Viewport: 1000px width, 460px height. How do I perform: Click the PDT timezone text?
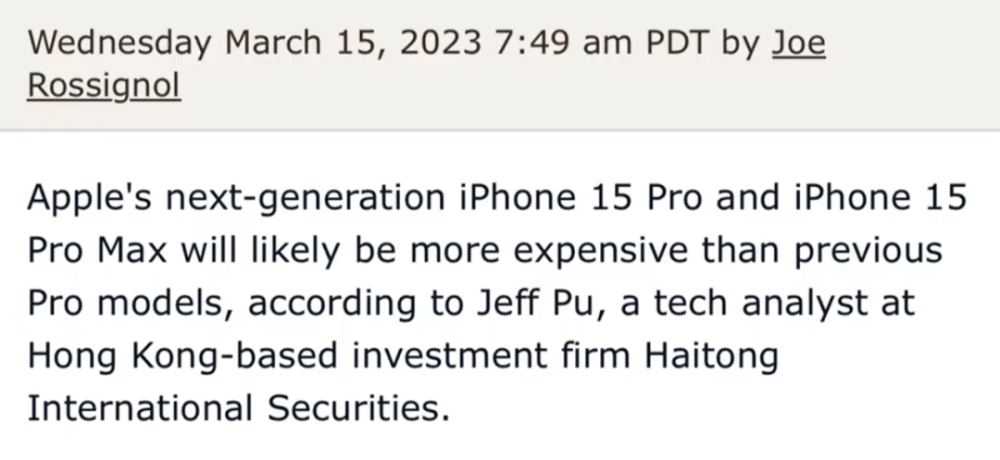click(677, 43)
